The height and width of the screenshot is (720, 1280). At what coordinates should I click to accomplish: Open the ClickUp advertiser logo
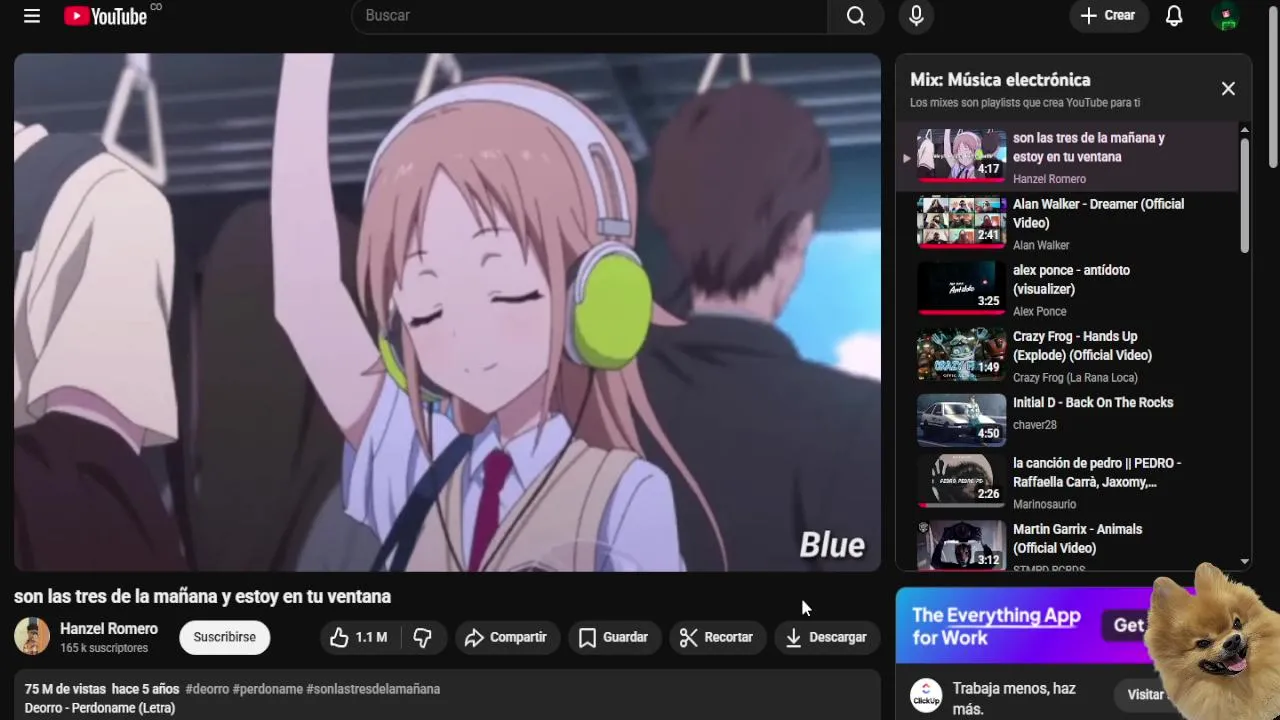[926, 696]
